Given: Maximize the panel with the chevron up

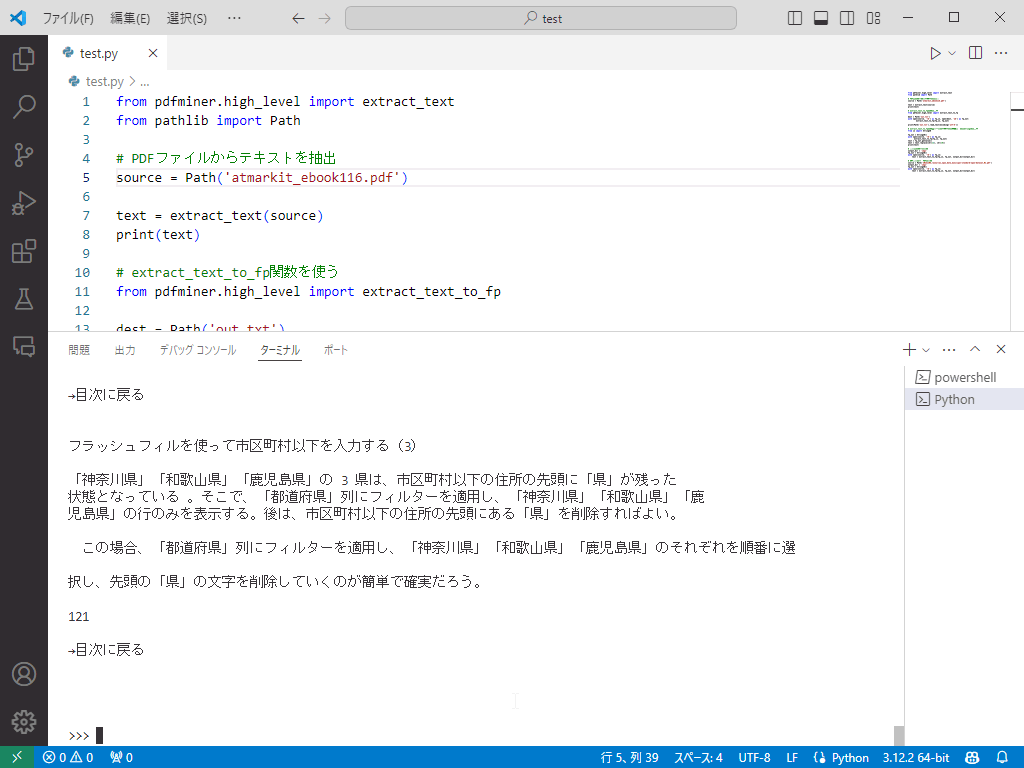Looking at the screenshot, I should pos(975,350).
